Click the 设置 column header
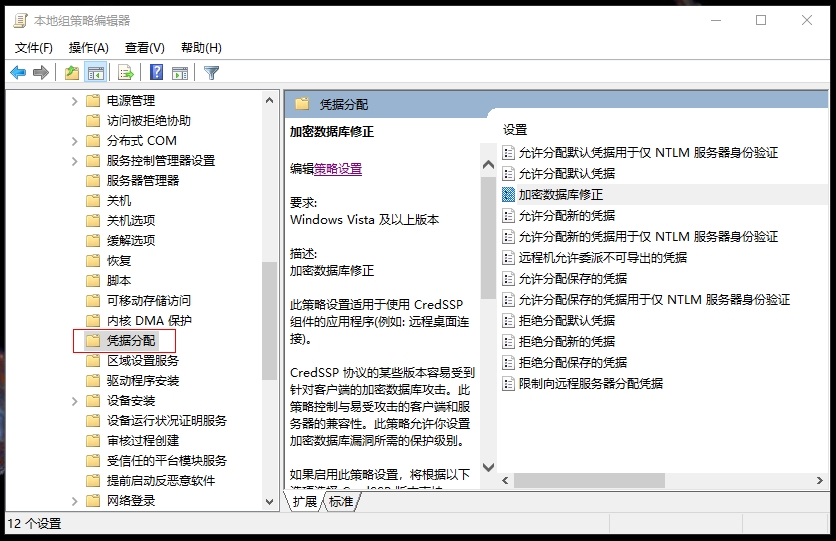Viewport: 836px width, 541px height. tap(515, 130)
